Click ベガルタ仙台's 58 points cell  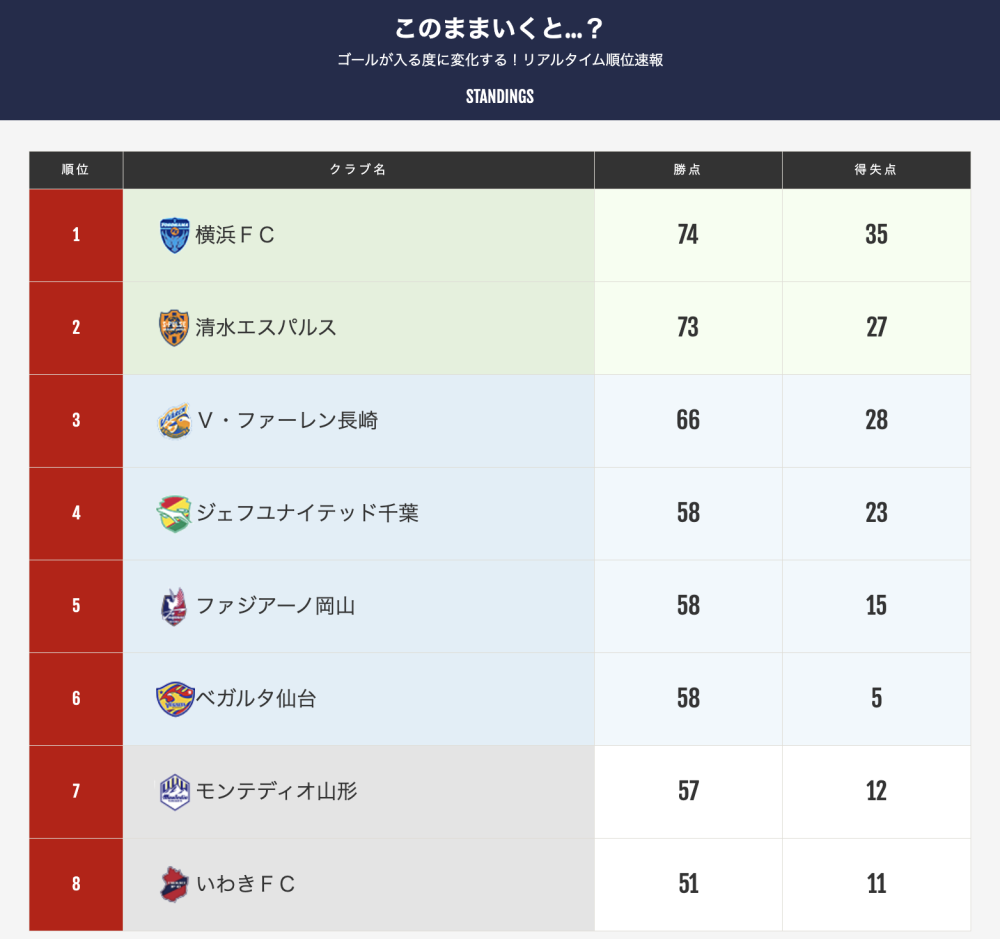pos(688,699)
